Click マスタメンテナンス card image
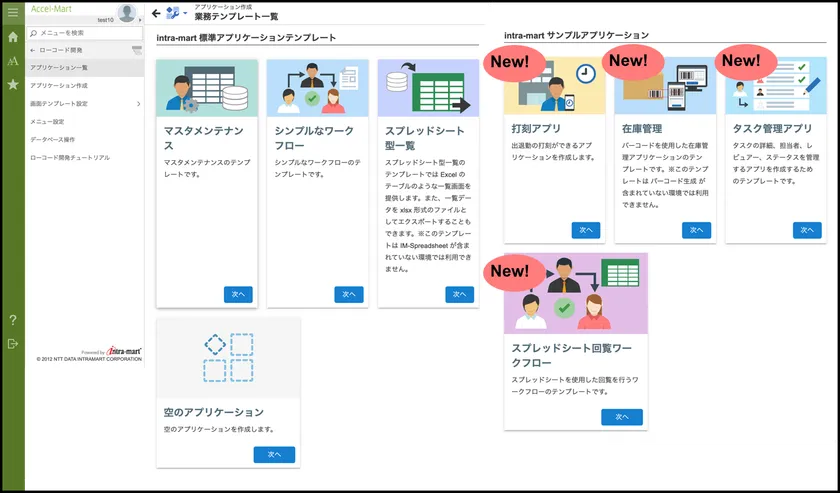The image size is (840, 493). coord(207,88)
